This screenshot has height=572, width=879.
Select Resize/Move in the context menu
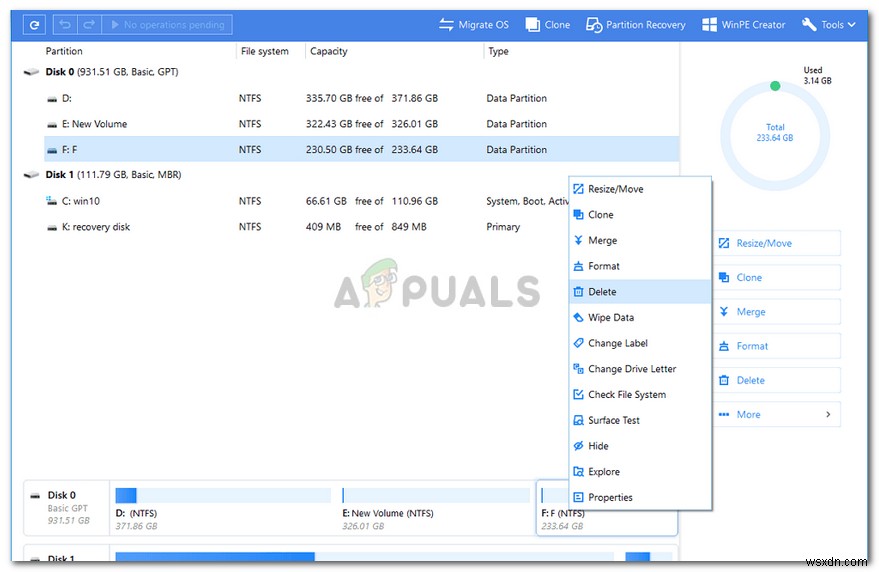640,189
